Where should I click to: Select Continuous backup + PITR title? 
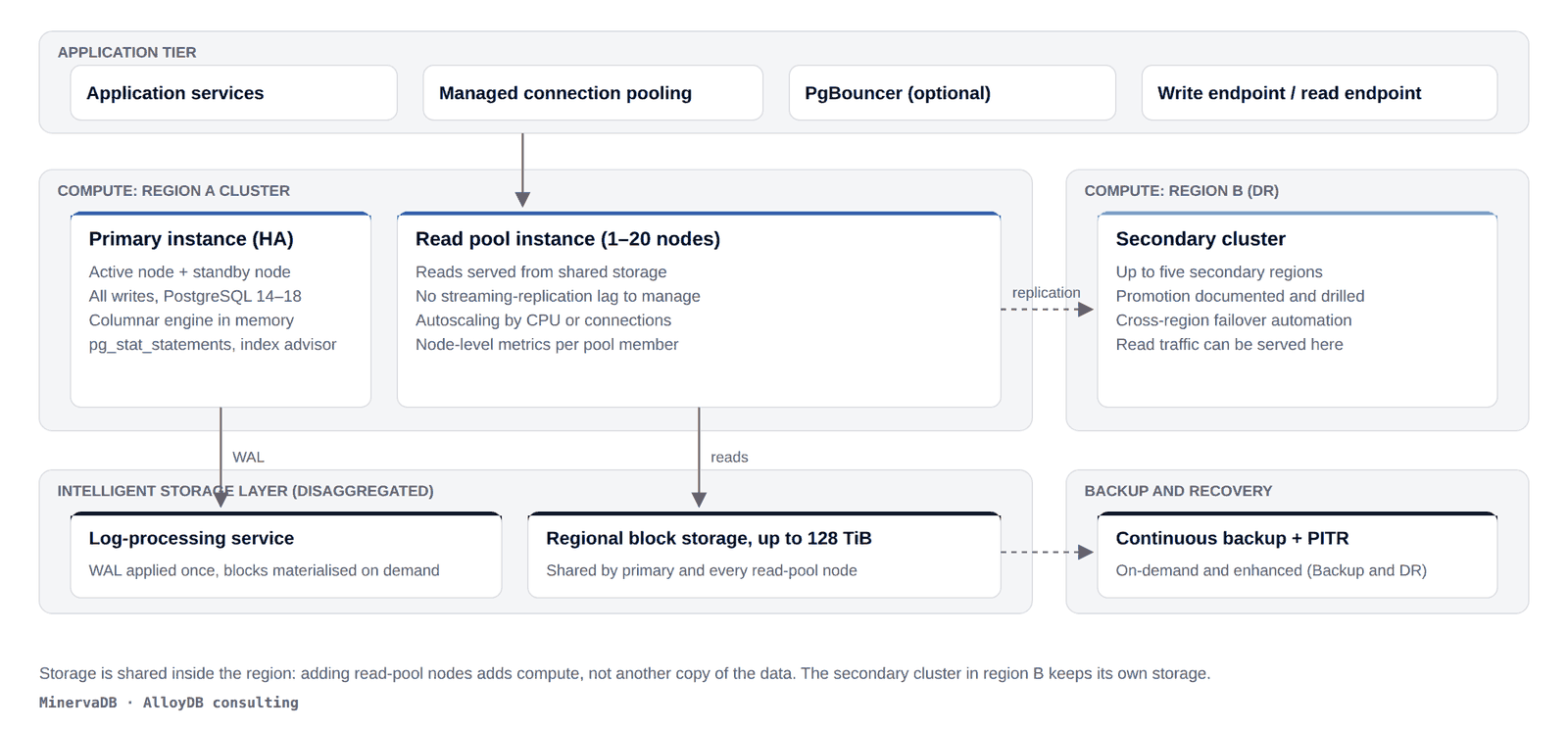pos(1232,538)
